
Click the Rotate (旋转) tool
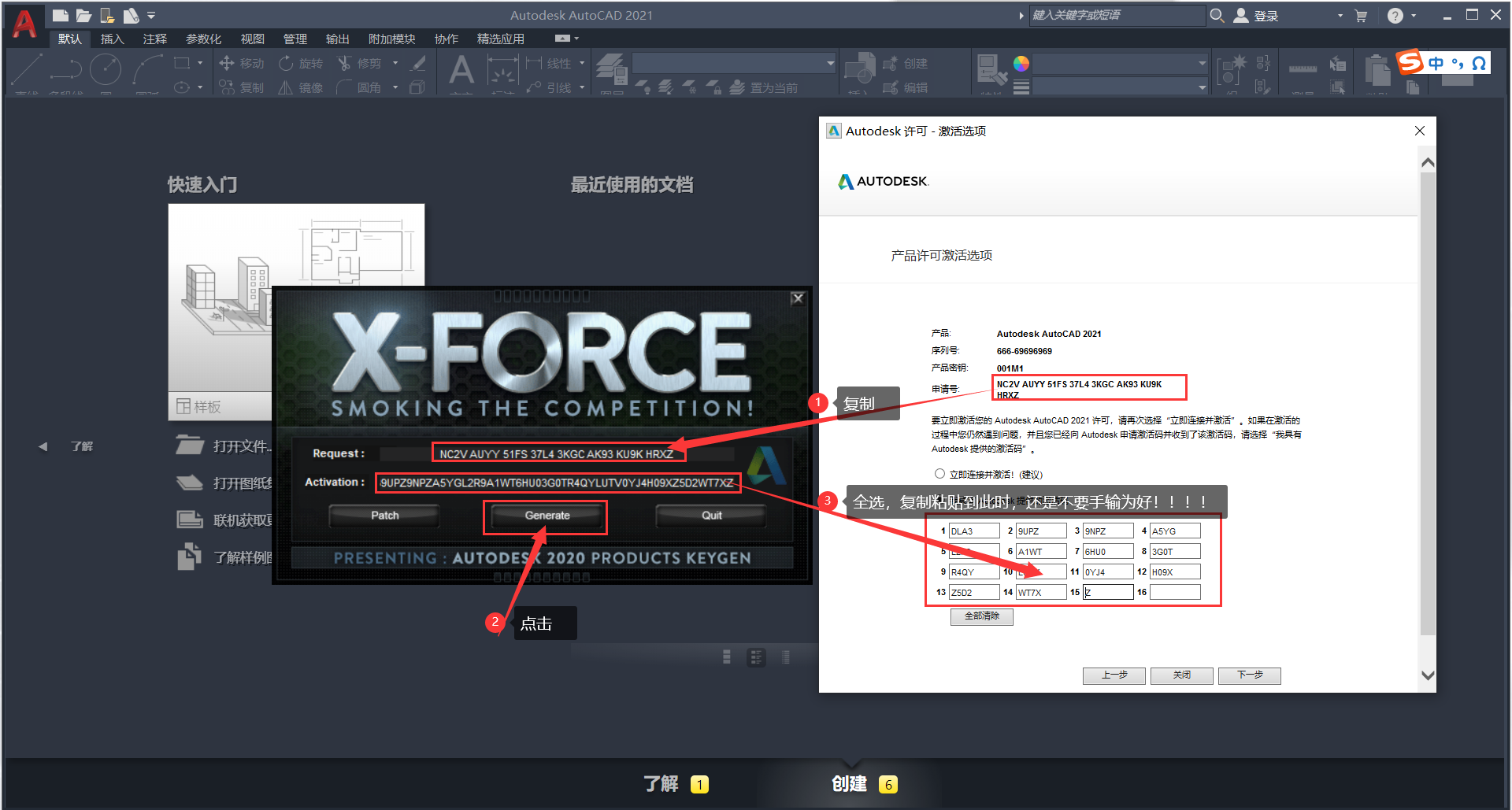pos(301,63)
